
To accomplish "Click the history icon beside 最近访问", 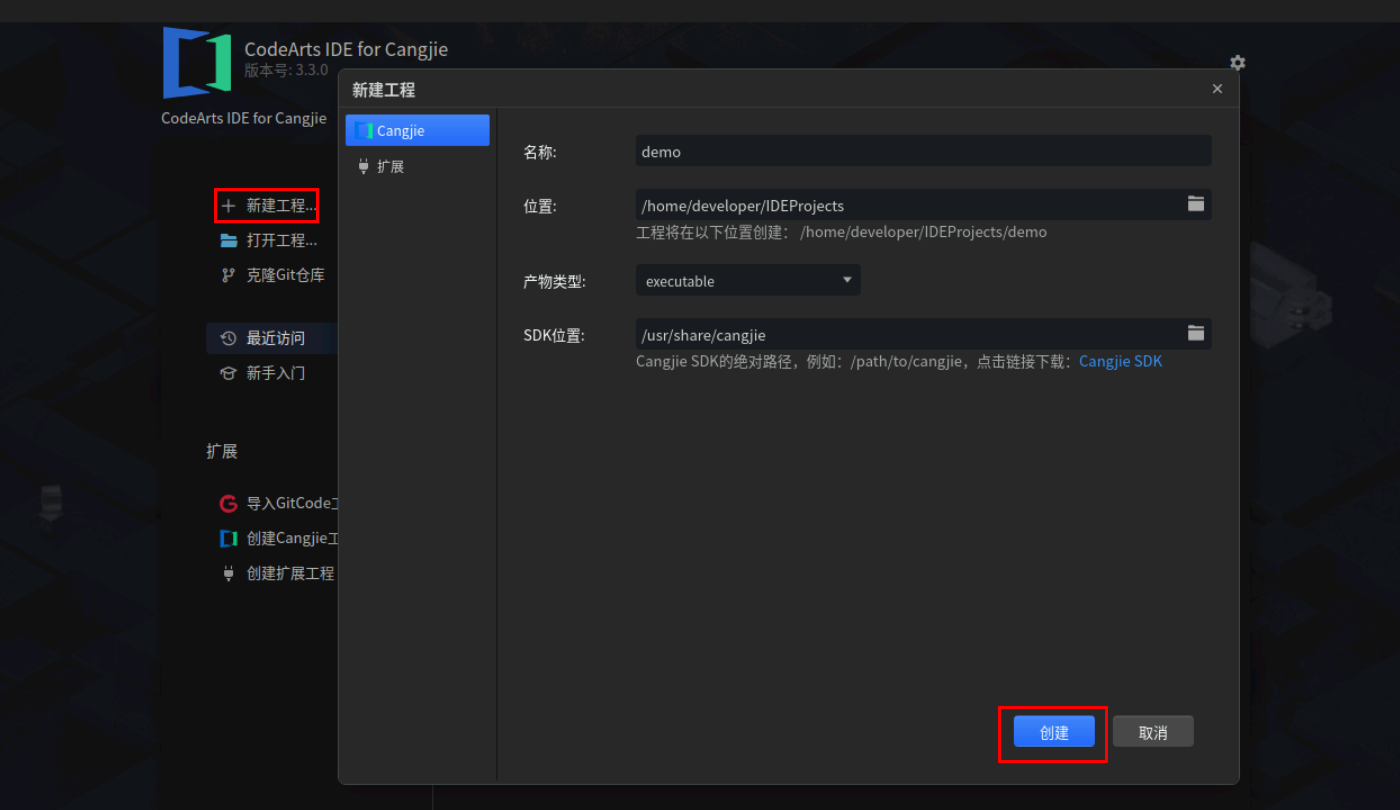I will click(x=228, y=338).
